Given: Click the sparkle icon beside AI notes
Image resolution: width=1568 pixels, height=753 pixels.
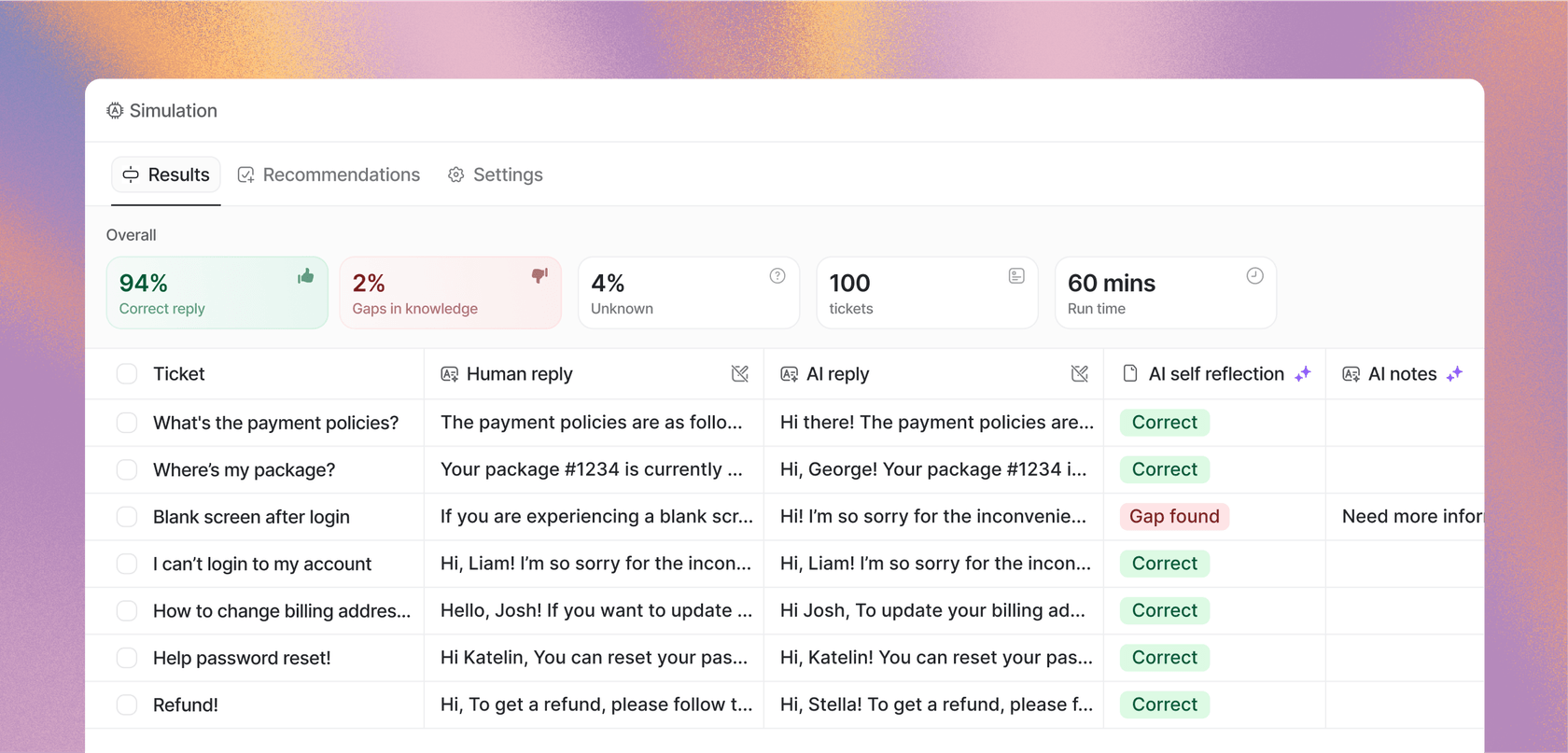Looking at the screenshot, I should click(x=1454, y=374).
